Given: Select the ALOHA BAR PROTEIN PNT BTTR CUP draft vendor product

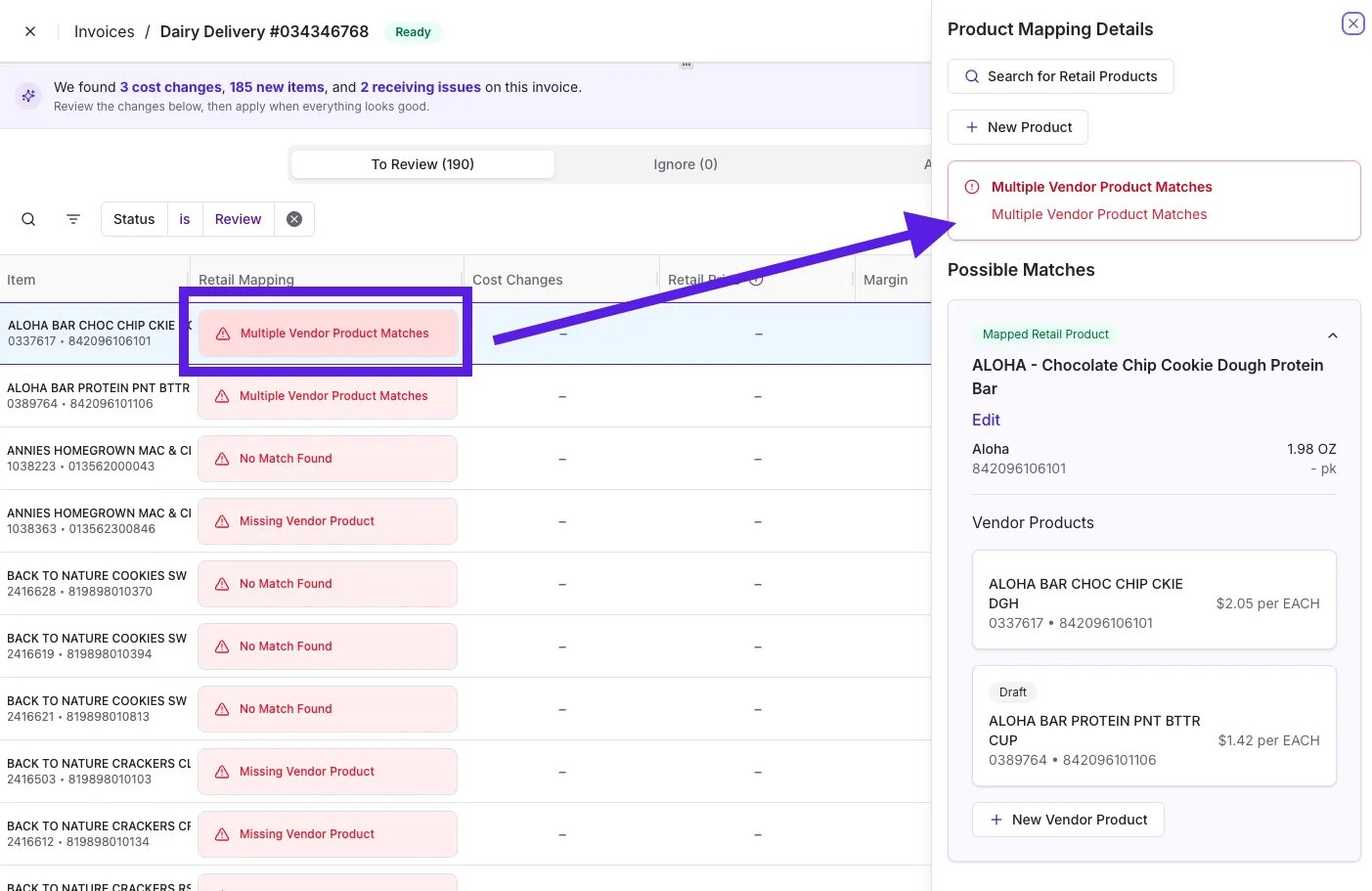Looking at the screenshot, I should (x=1154, y=726).
